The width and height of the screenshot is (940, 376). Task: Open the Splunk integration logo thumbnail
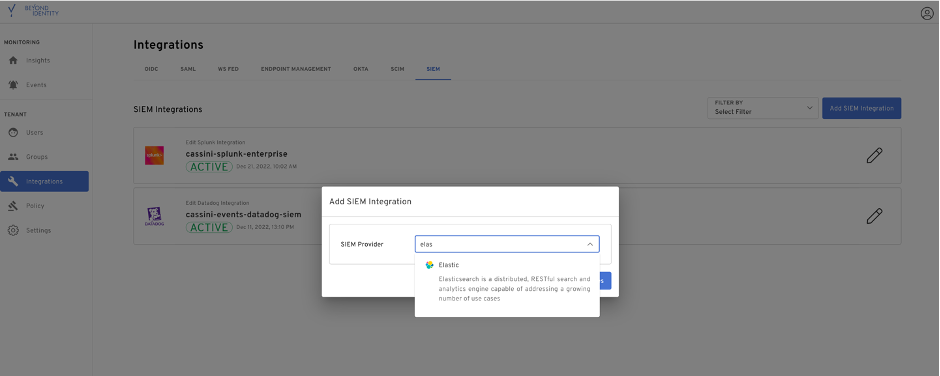coord(154,155)
